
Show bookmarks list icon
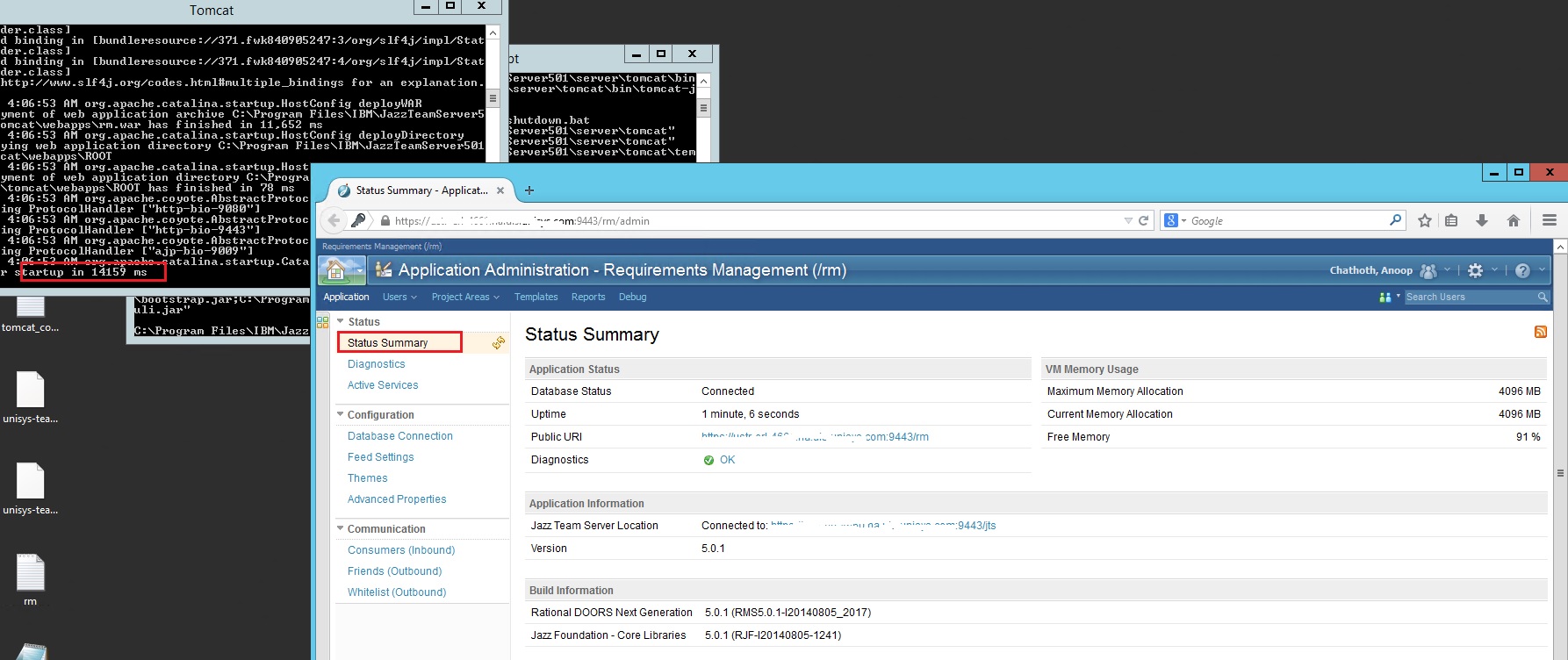[x=1451, y=221]
